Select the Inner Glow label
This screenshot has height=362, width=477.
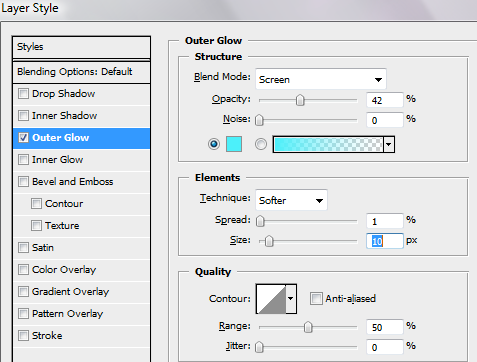point(58,160)
